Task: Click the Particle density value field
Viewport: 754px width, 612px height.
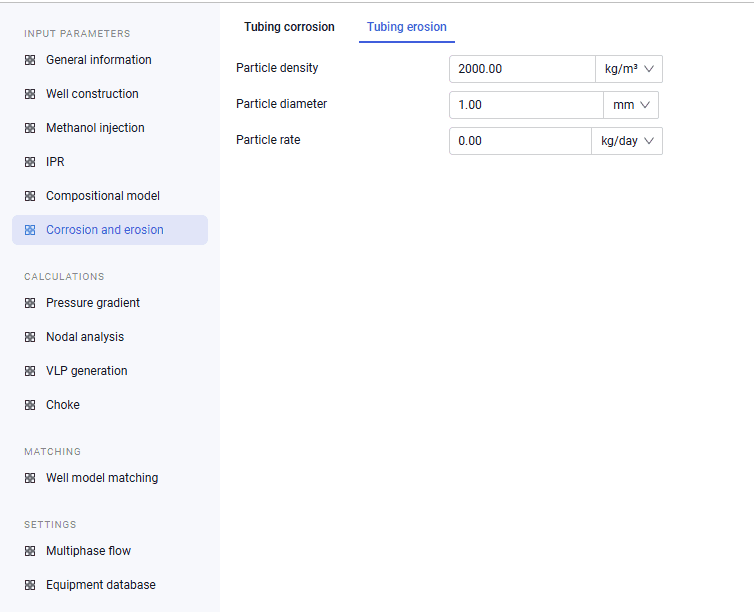Action: pos(522,69)
